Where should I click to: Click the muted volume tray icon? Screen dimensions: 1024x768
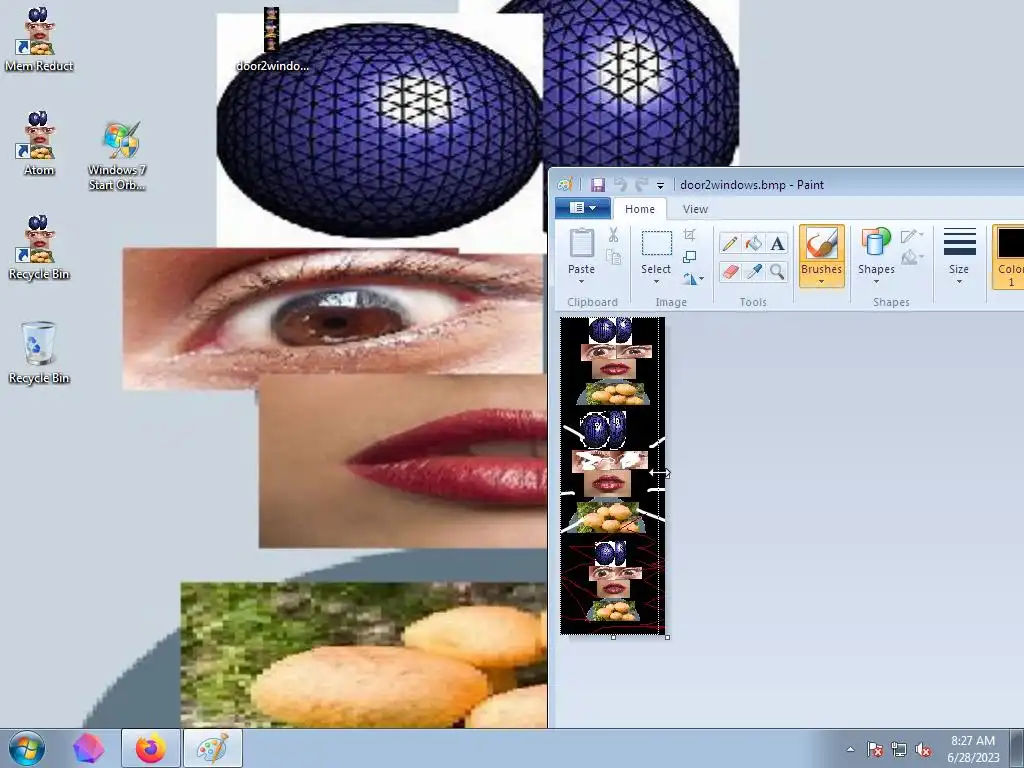coord(923,749)
